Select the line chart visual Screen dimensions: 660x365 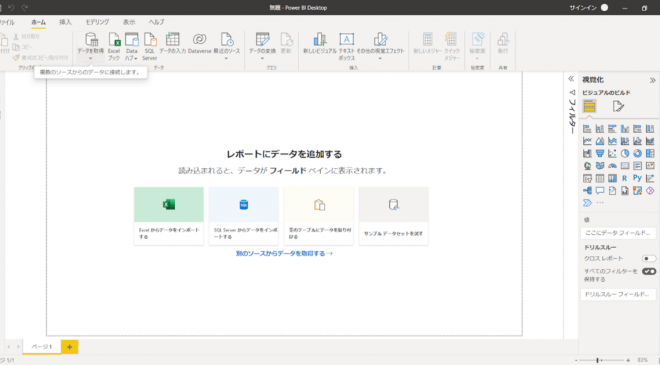pyautogui.click(x=587, y=141)
